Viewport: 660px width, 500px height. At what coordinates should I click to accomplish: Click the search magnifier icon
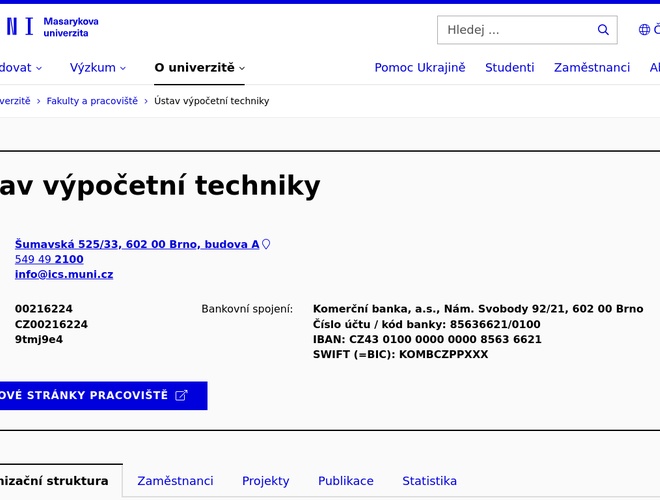603,30
